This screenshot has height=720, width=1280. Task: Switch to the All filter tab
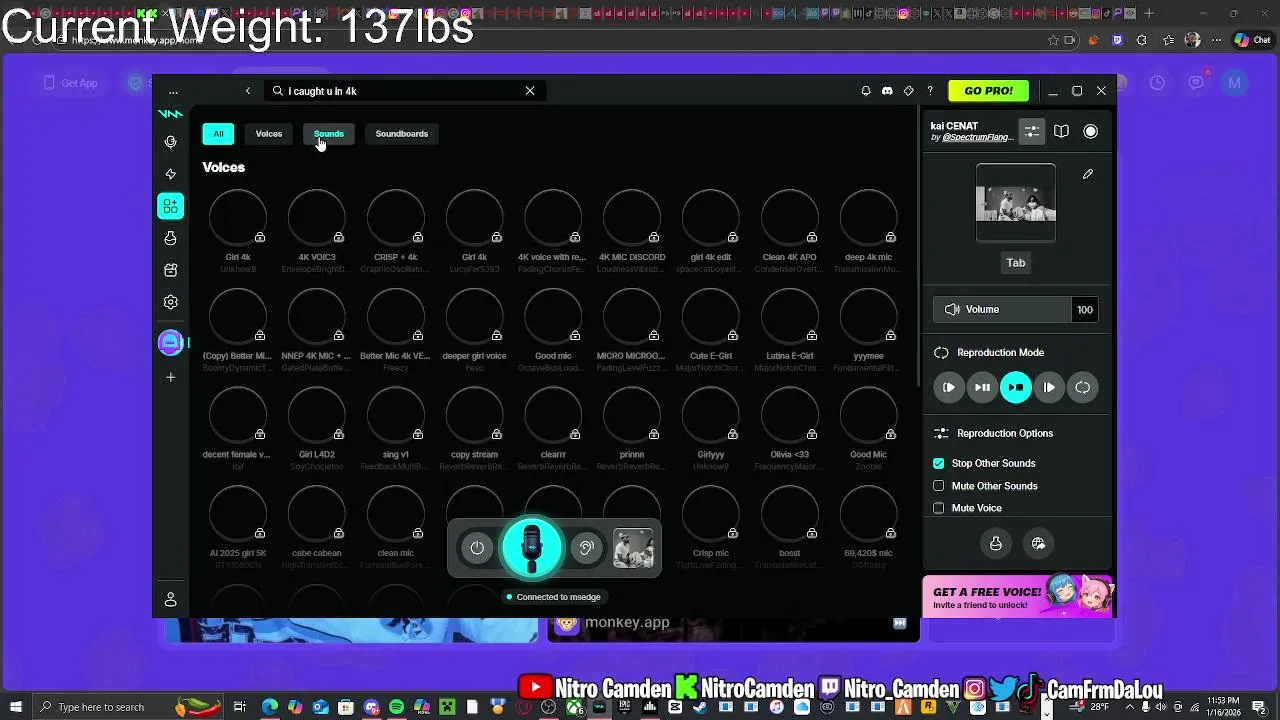pyautogui.click(x=218, y=134)
